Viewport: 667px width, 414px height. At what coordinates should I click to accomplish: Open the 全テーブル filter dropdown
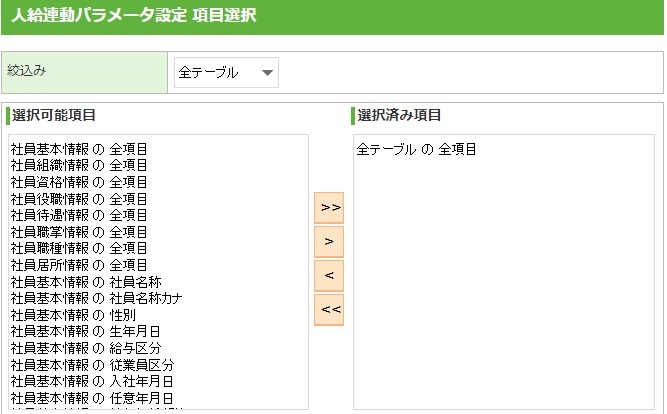tap(226, 72)
